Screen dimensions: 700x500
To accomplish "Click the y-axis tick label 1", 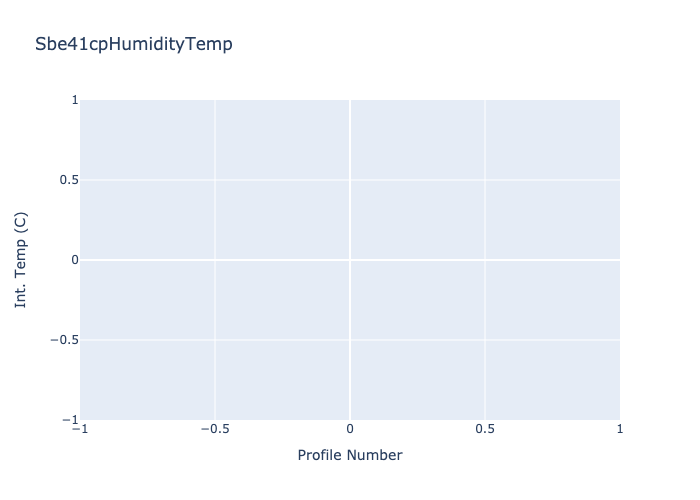I will [x=74, y=100].
